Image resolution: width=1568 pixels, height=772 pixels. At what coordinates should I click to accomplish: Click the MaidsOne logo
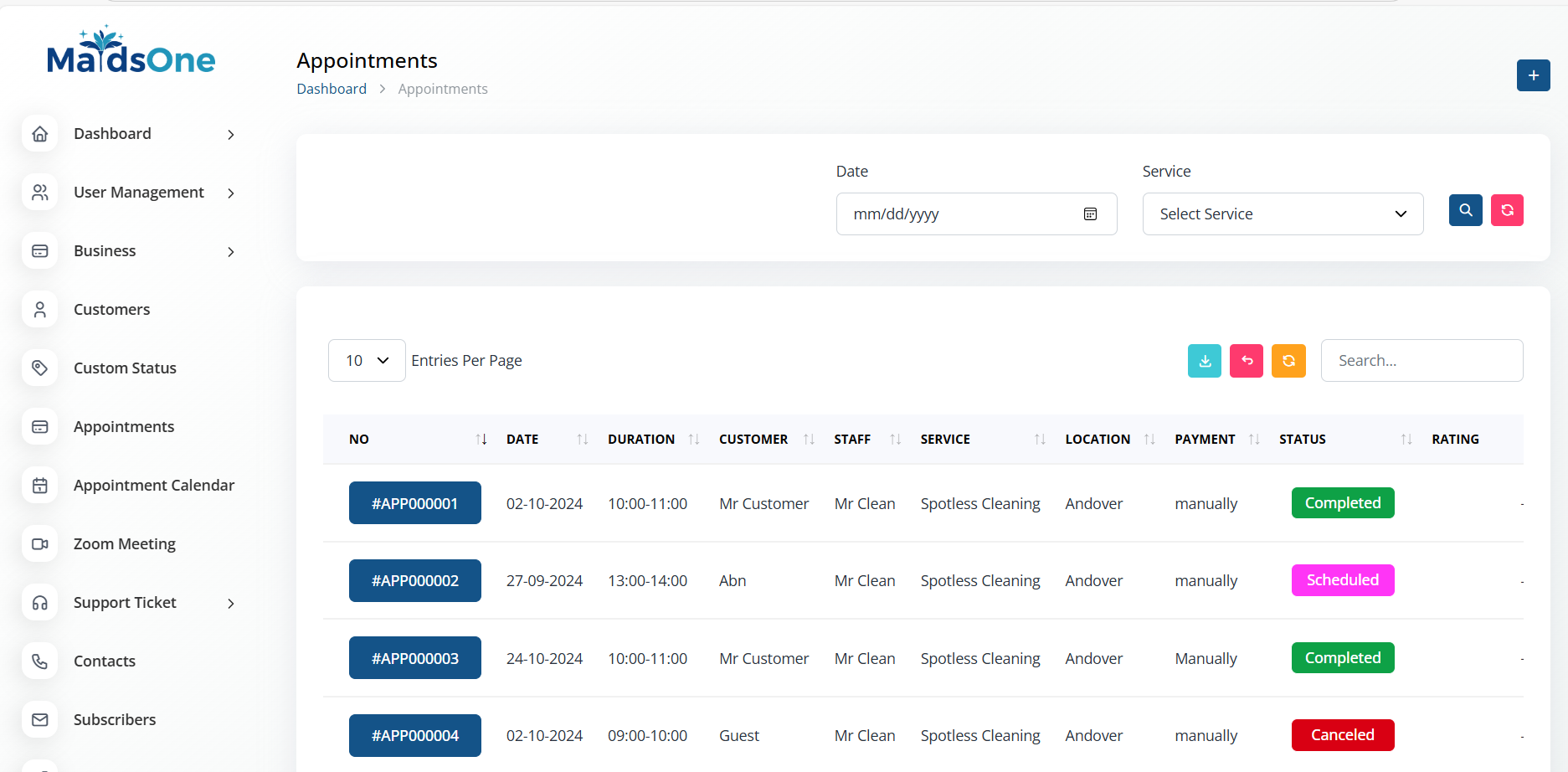[131, 52]
